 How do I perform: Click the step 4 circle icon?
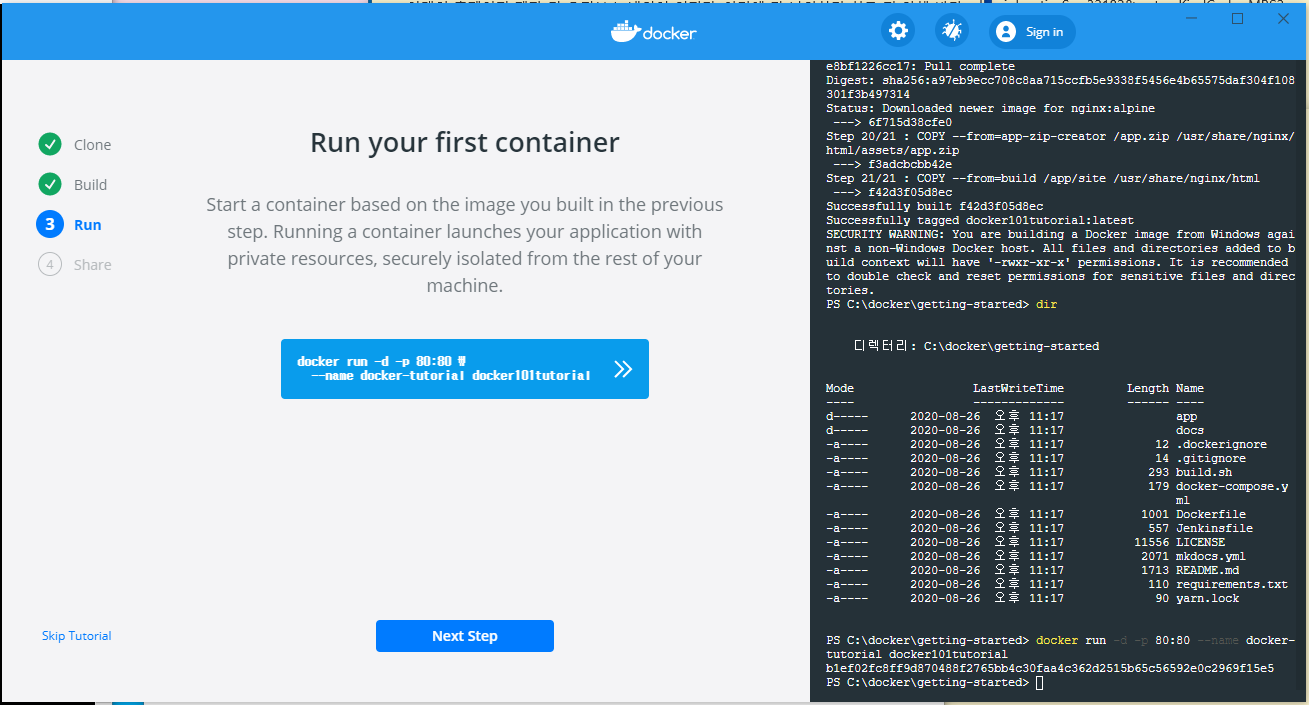click(x=50, y=264)
